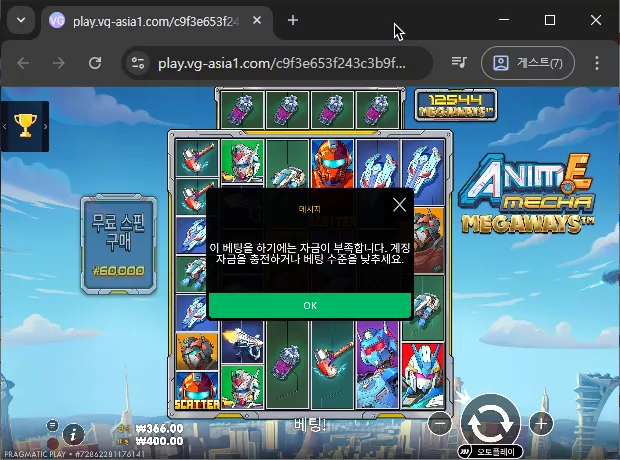The height and width of the screenshot is (460, 620).
Task: Expand the trophy panel with right arrow
Action: (x=45, y=127)
